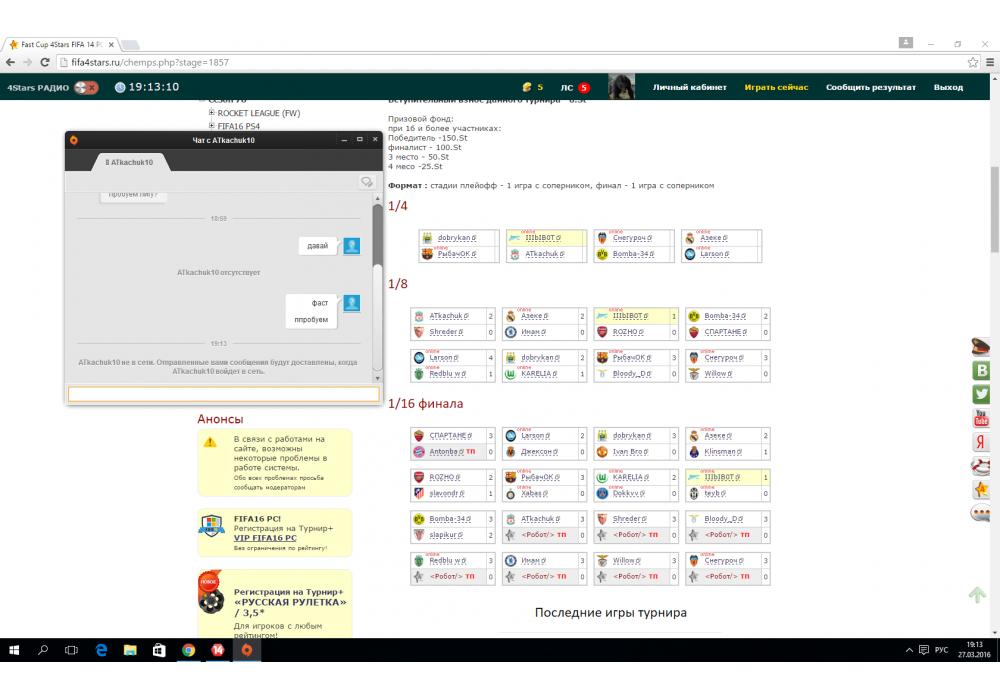Click the Сообщить результат button

(870, 87)
